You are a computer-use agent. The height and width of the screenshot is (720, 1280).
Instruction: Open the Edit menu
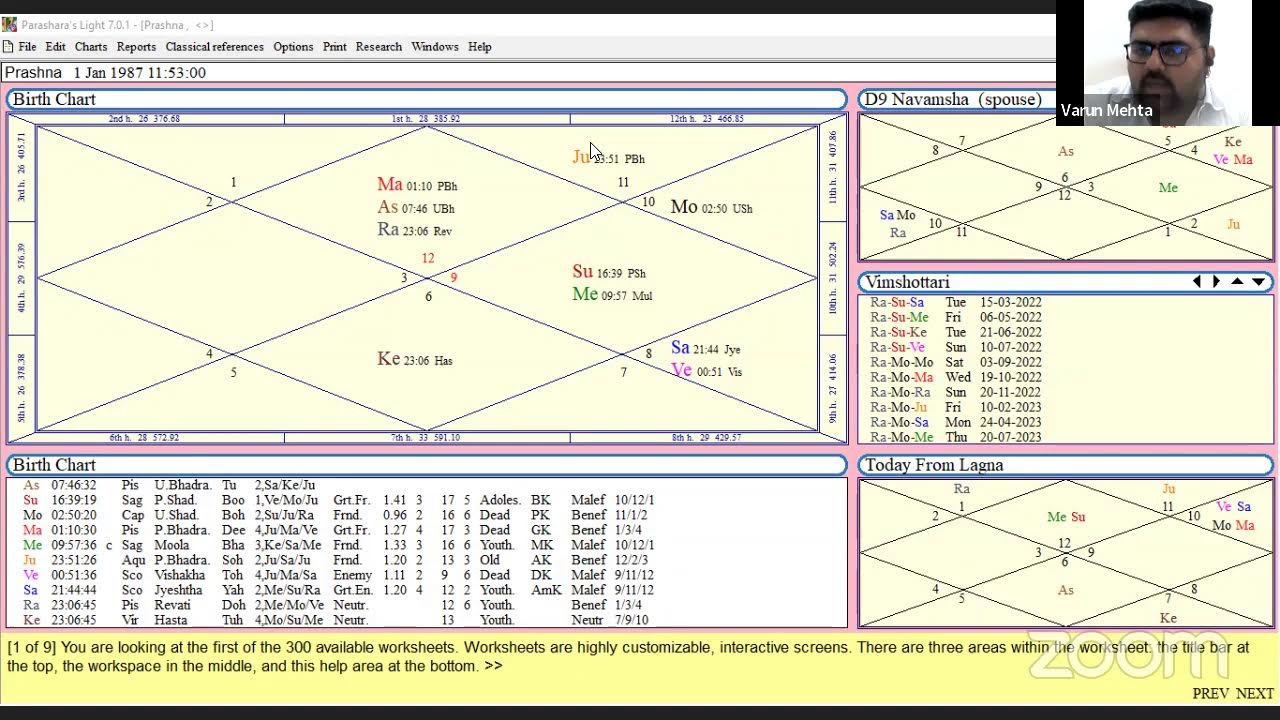point(55,47)
